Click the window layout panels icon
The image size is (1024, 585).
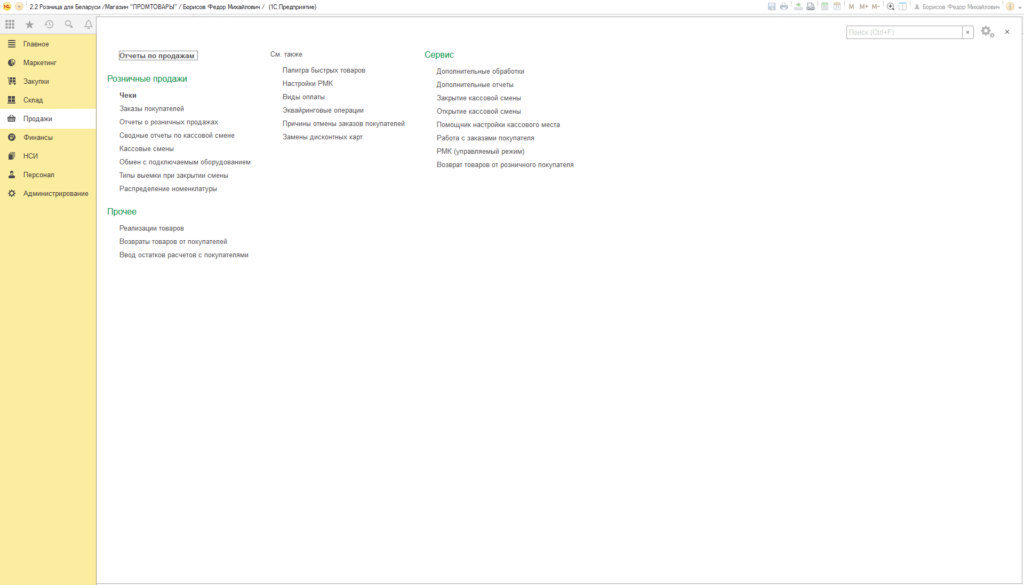pyautogui.click(x=903, y=7)
